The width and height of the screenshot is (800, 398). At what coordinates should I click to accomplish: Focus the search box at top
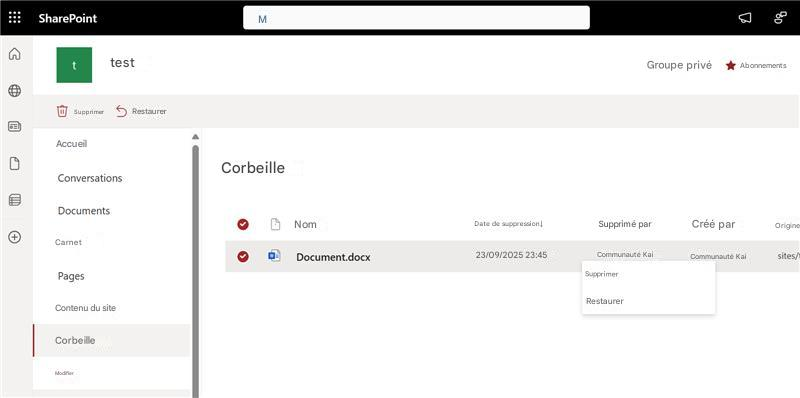coord(416,18)
